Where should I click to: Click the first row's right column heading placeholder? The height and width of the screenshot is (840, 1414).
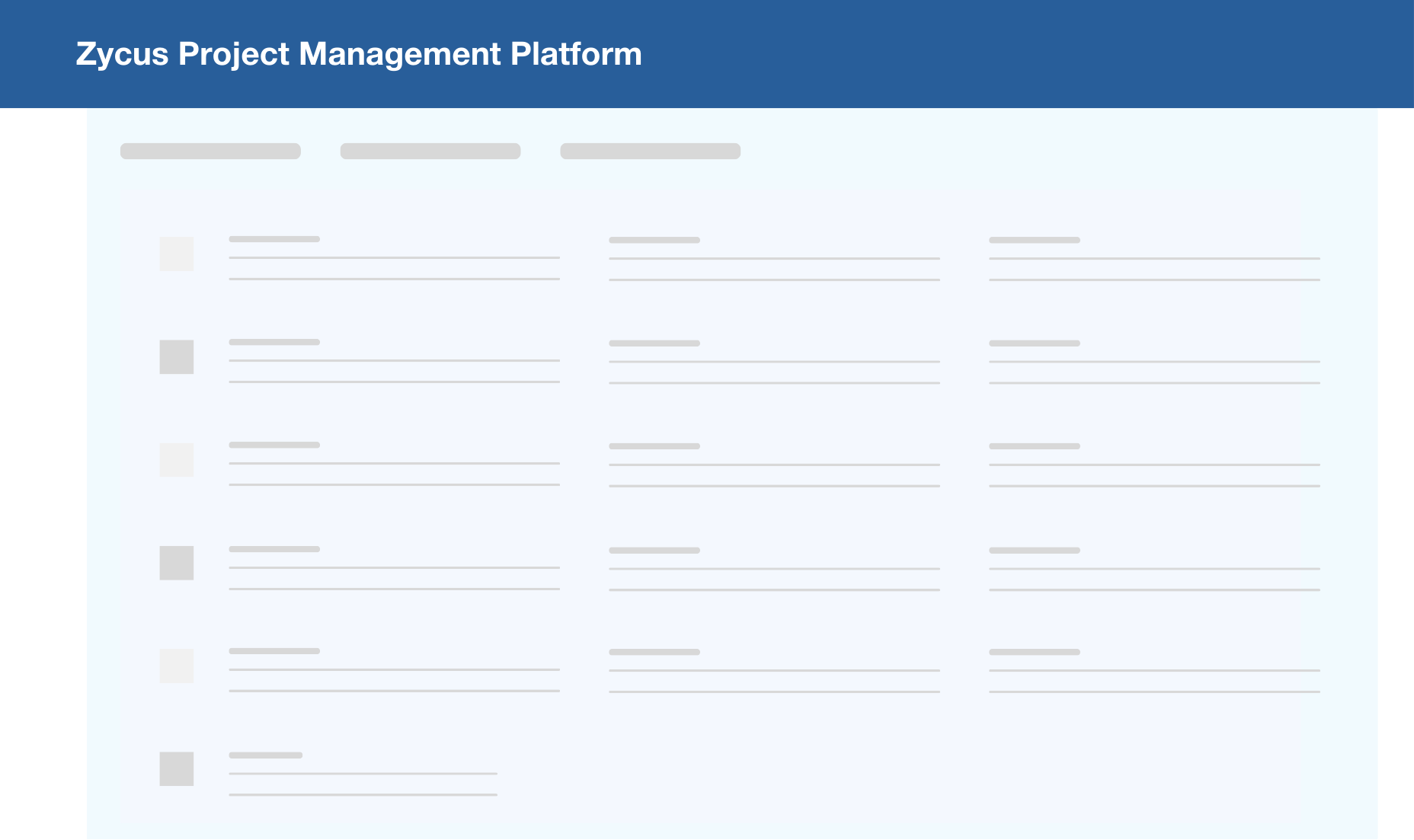tap(1035, 240)
